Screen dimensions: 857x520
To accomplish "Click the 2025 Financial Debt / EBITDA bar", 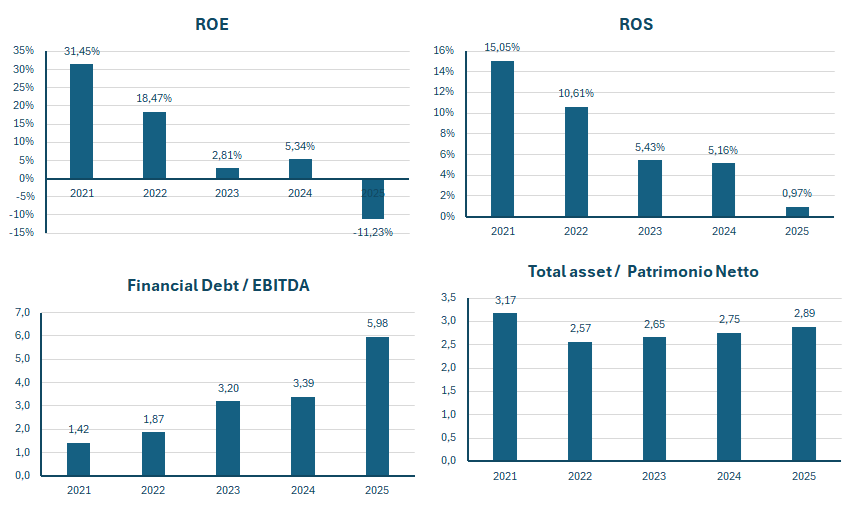I will point(377,406).
